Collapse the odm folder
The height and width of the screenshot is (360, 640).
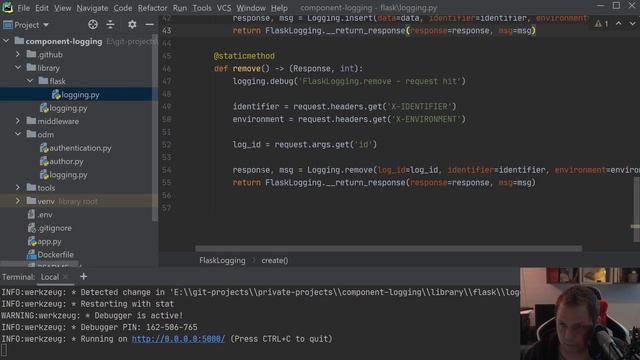coord(18,134)
